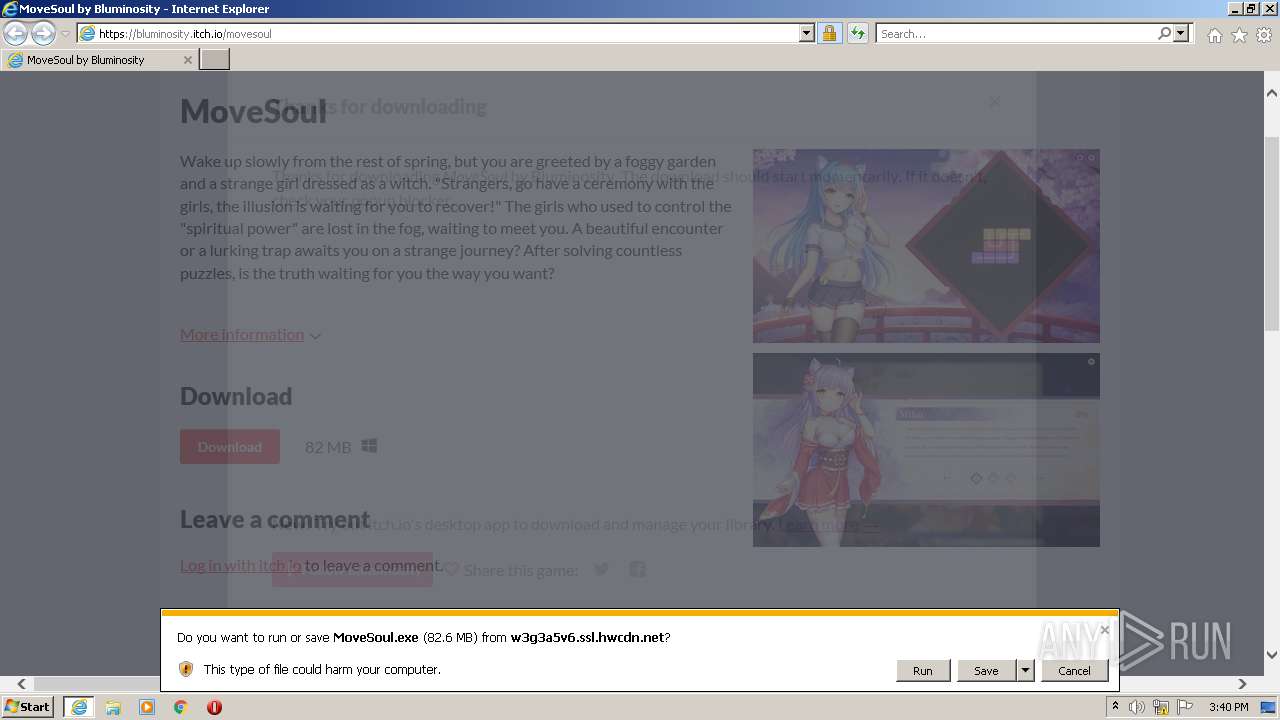Click the Leave a comment heading

(275, 520)
